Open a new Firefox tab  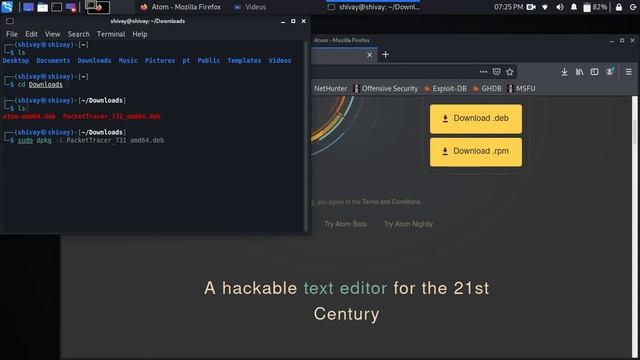(x=385, y=55)
